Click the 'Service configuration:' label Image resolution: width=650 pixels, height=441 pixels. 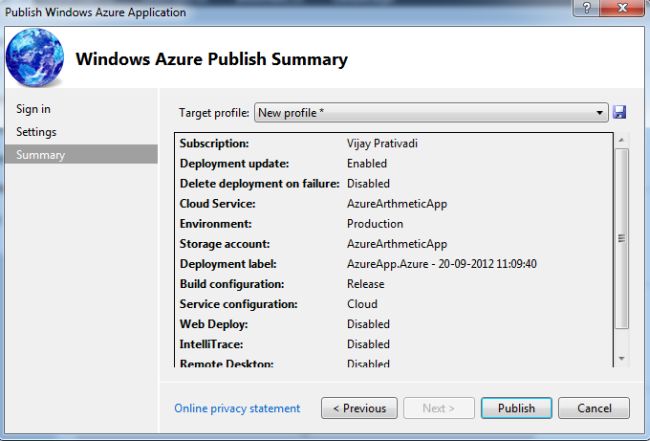[239, 304]
